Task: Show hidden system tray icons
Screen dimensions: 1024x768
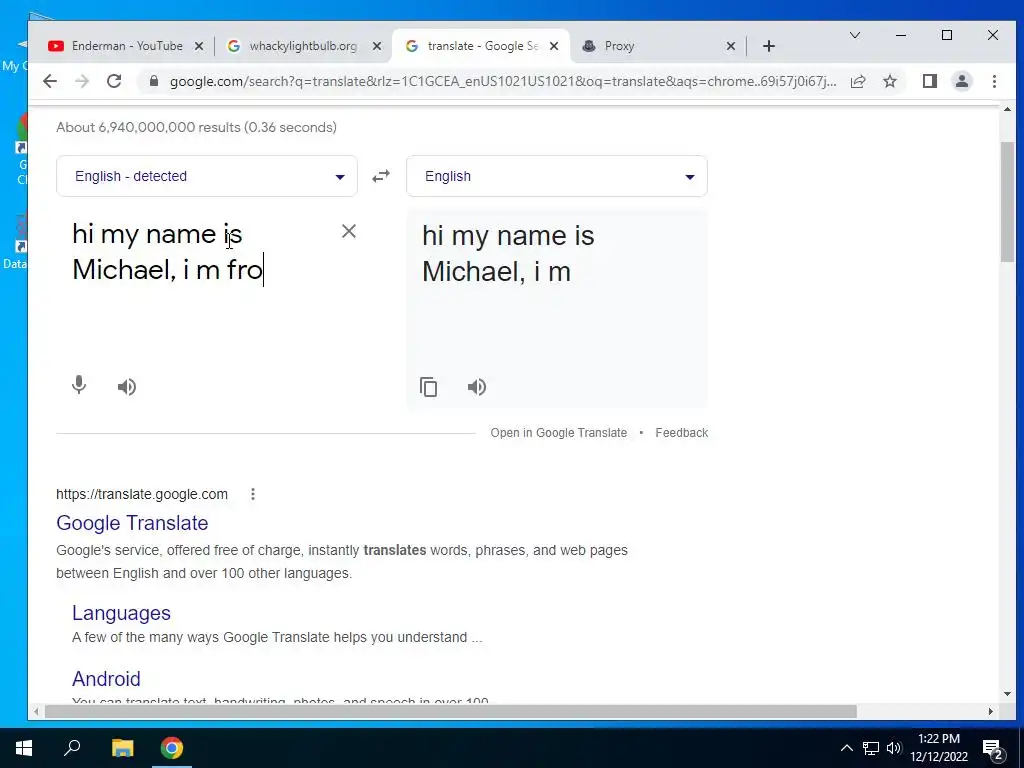Action: tap(846, 748)
